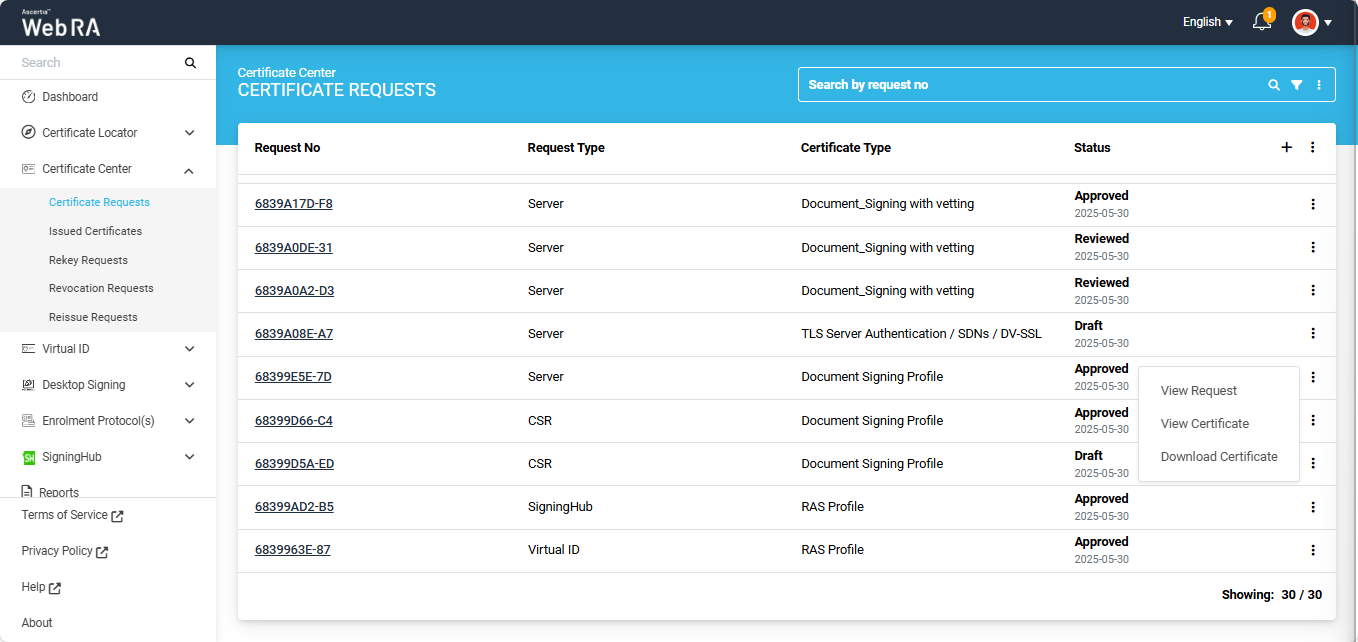Open request number 6839A0DE-31 link
Screen dimensions: 1358x642
pyautogui.click(x=293, y=248)
